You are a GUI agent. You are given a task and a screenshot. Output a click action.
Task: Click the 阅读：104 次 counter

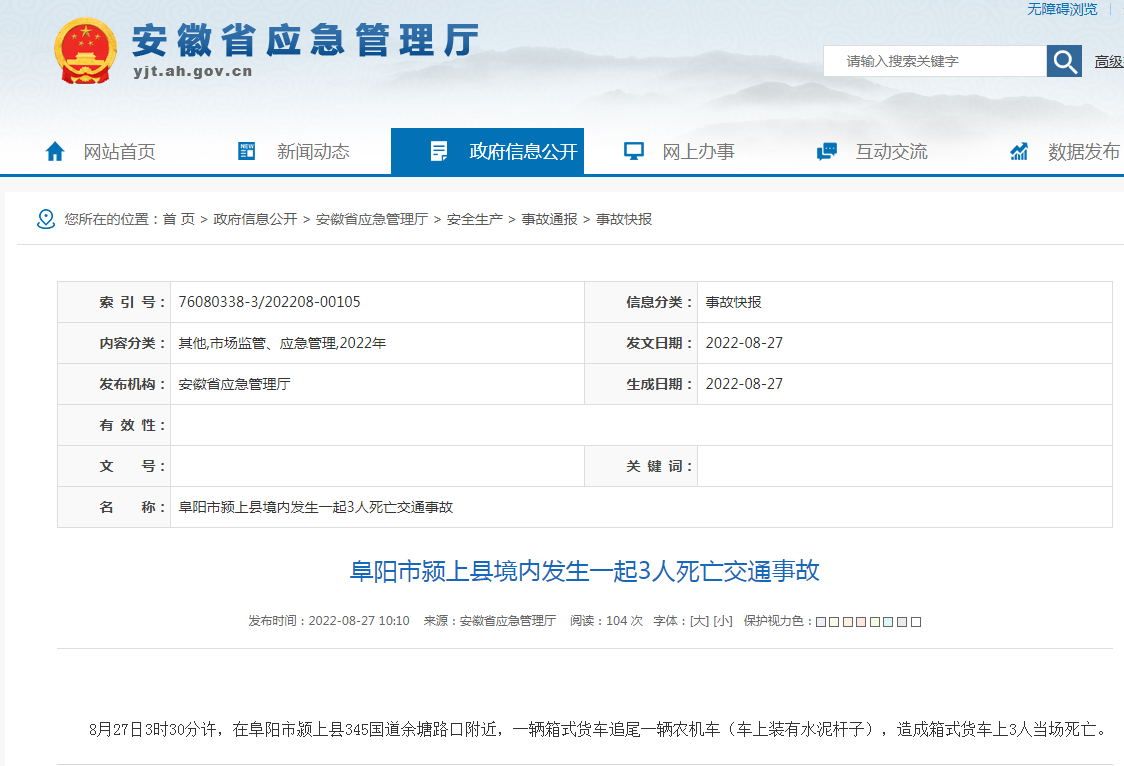point(606,621)
